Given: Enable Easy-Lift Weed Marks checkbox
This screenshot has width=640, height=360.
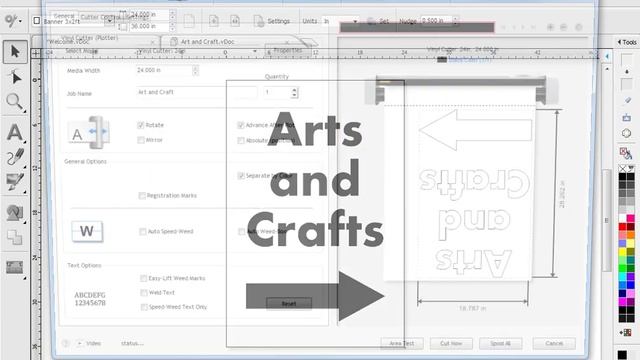Looking at the screenshot, I should coord(143,278).
